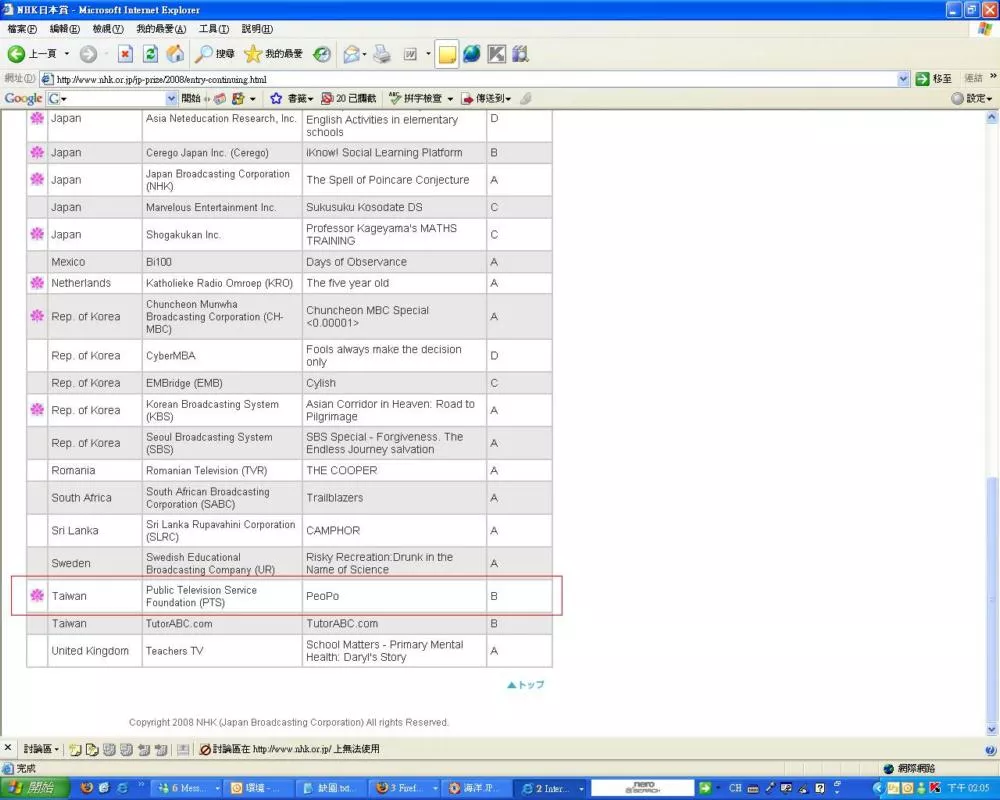Click the page vertical scrollbar down arrow

pos(992,729)
